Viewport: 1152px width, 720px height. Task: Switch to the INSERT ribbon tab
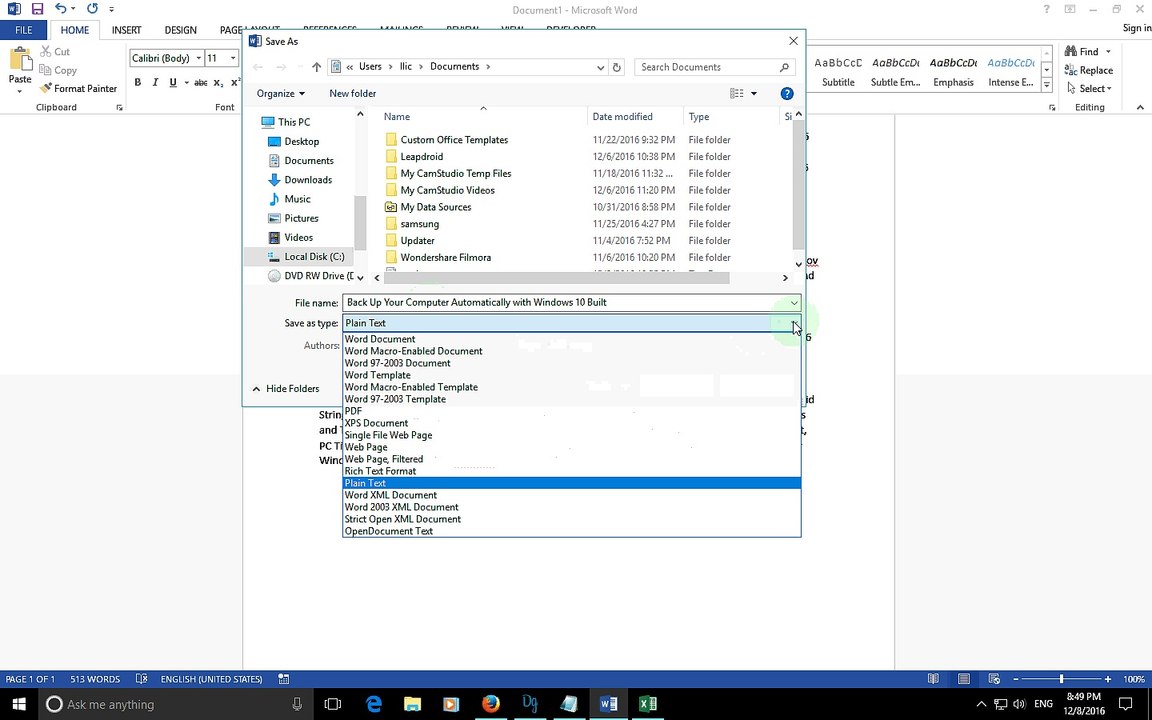click(x=126, y=30)
